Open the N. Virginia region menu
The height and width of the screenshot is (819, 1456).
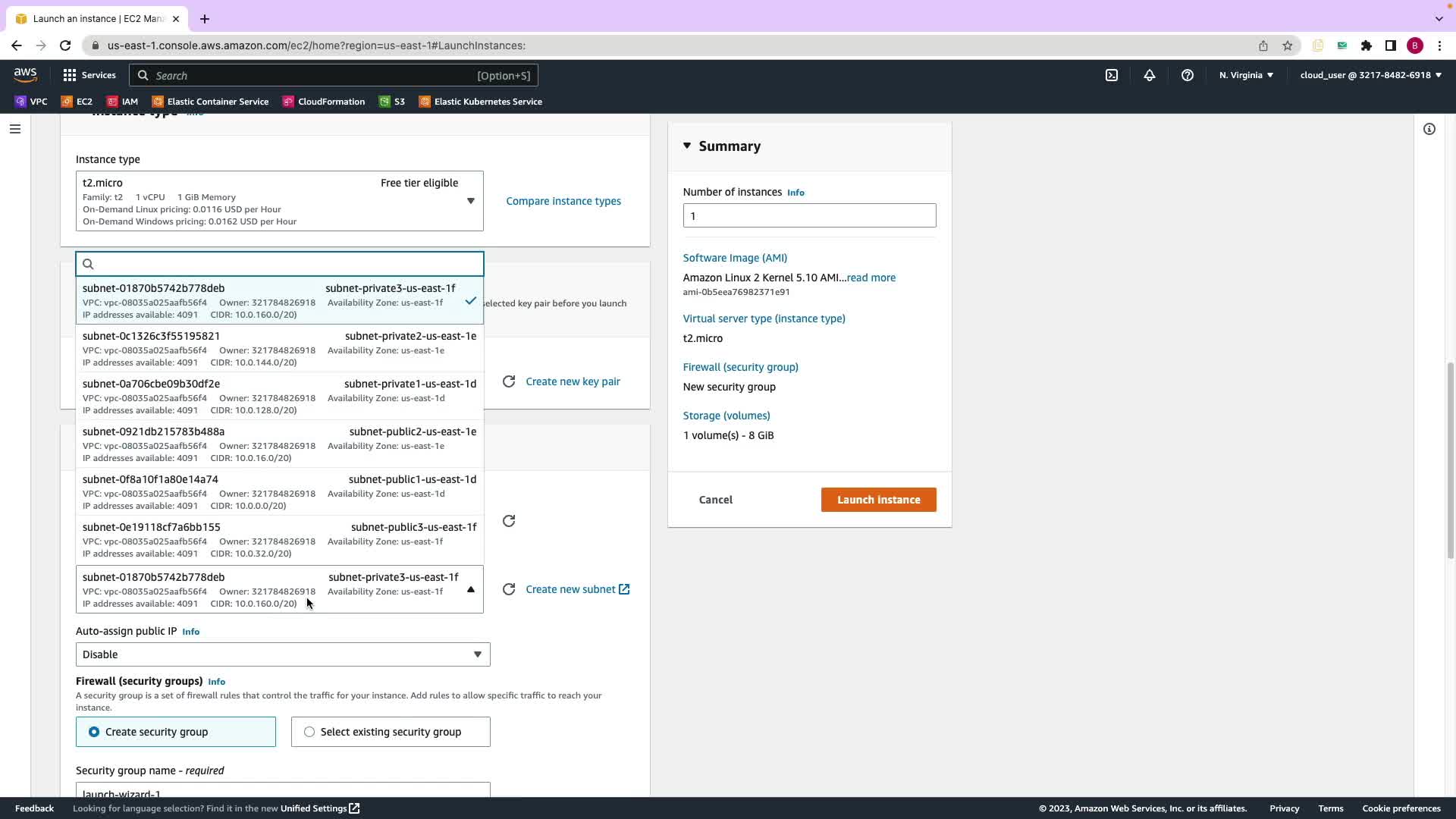point(1246,75)
